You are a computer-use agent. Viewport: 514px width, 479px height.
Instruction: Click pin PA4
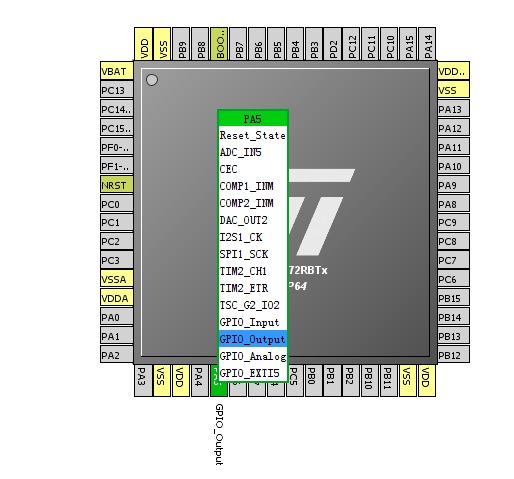pos(200,380)
